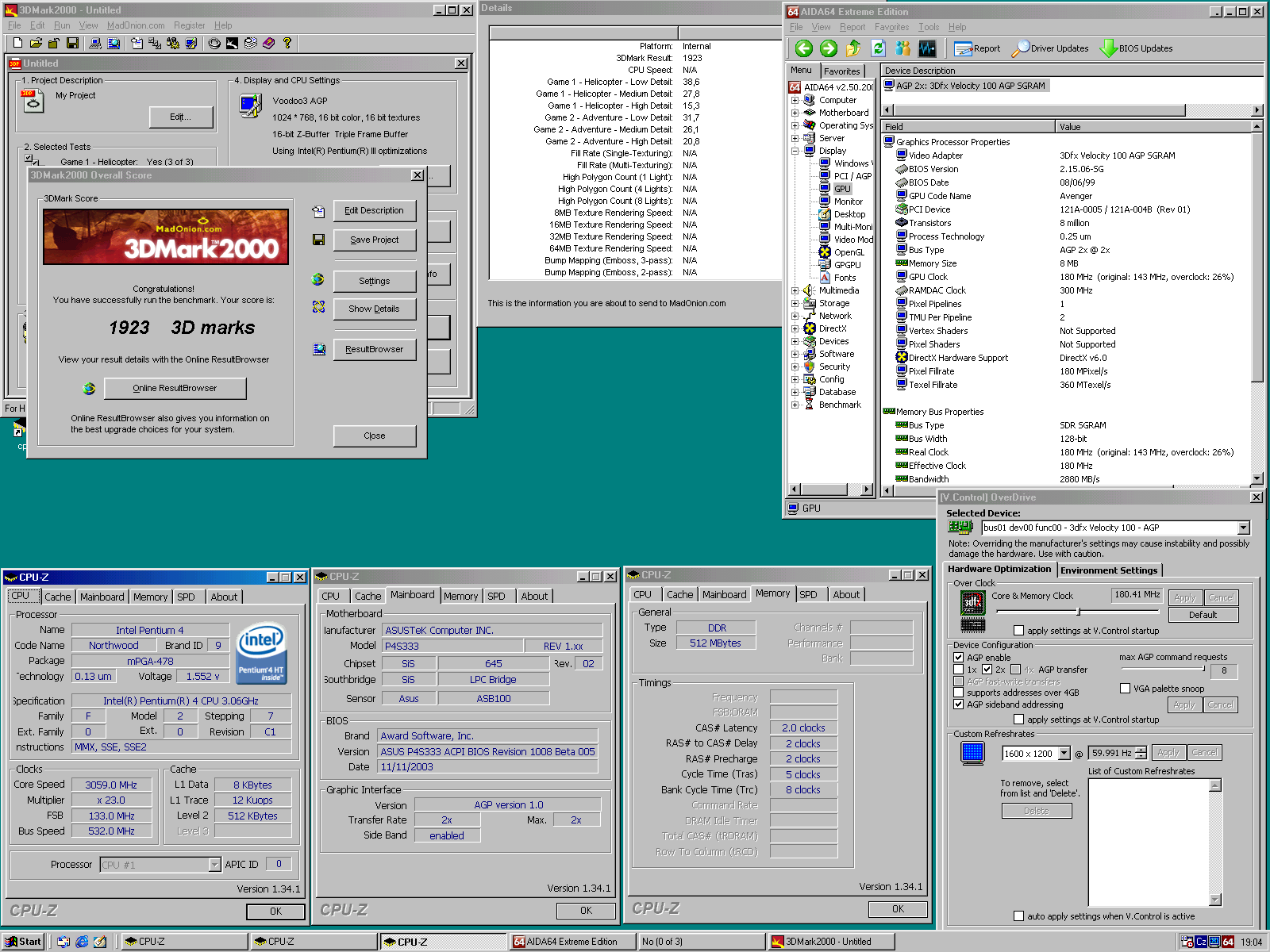Click the blue monitor icon in Custom Refreshrates

pos(972,753)
